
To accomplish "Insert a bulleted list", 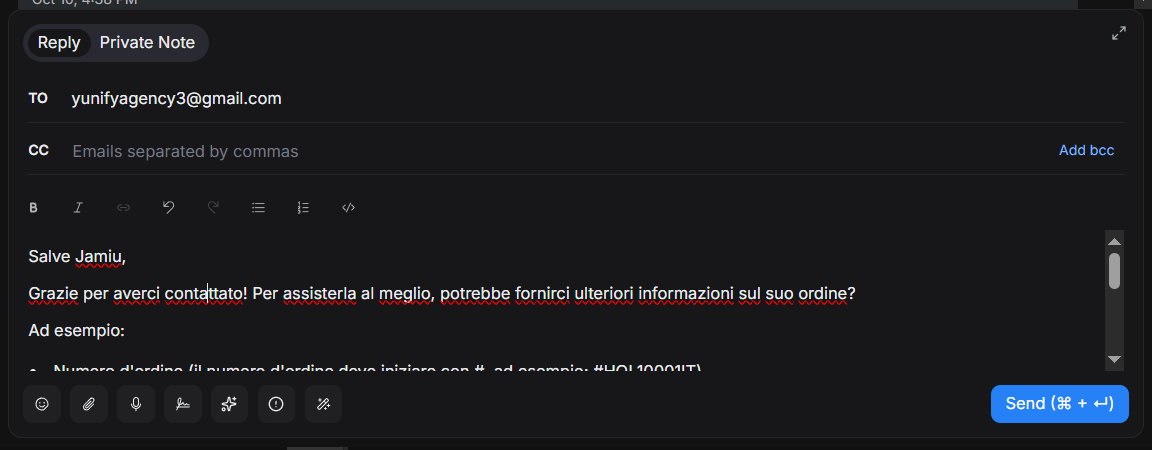I will [258, 208].
